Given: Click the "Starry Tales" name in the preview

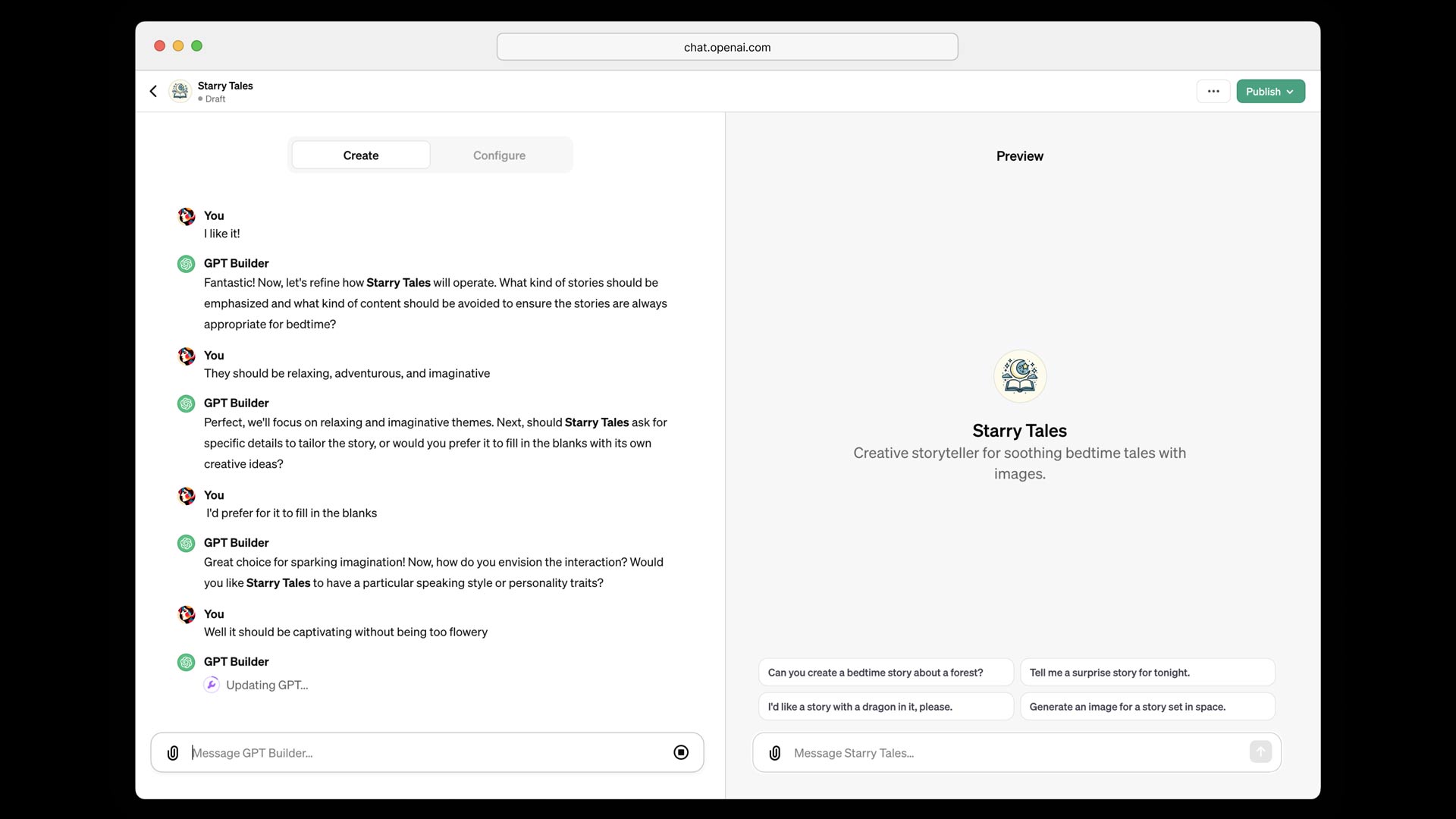Looking at the screenshot, I should coord(1020,430).
